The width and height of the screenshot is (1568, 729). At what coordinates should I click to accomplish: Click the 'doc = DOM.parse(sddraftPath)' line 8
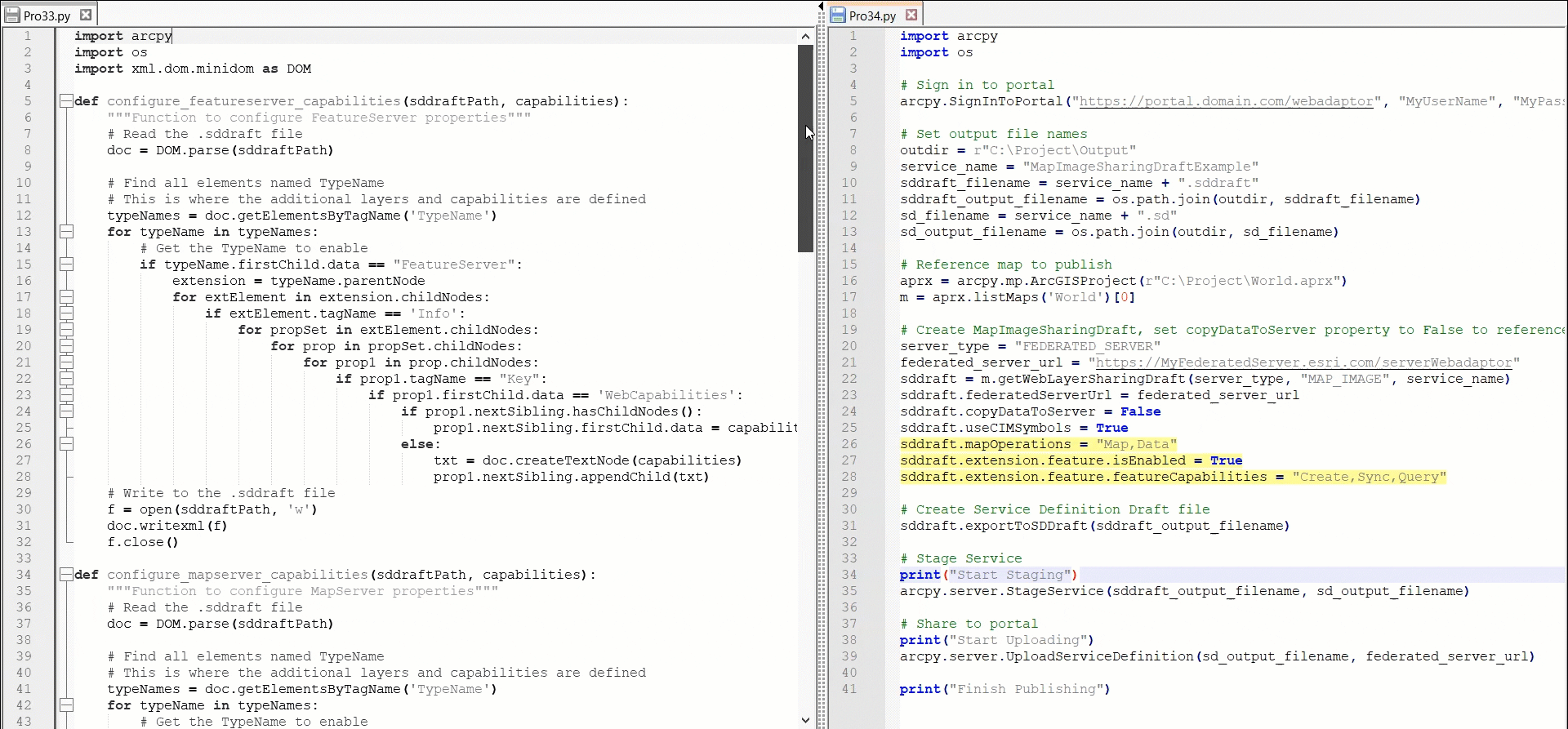220,150
